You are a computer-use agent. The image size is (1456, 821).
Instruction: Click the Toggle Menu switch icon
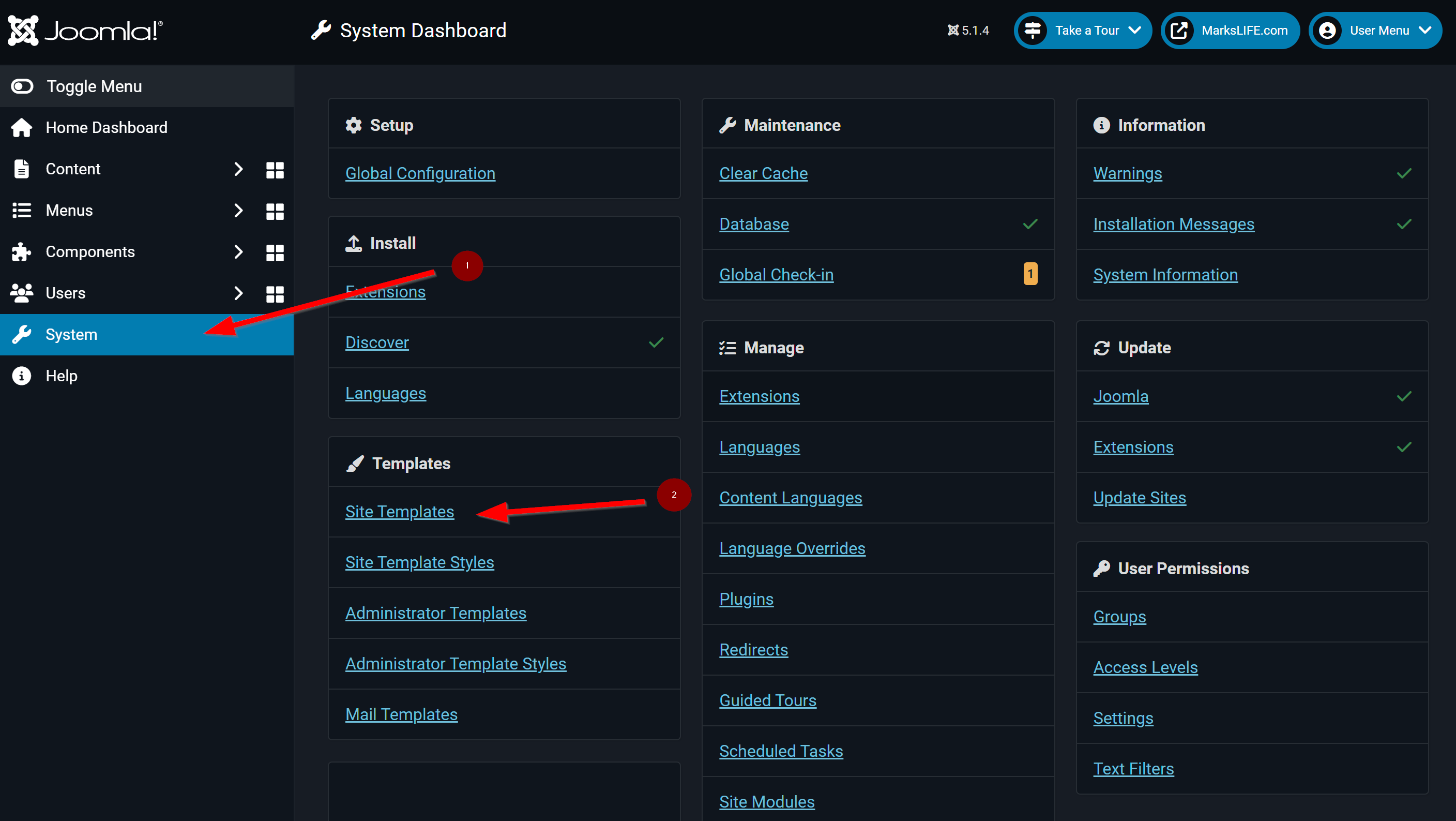tap(22, 86)
